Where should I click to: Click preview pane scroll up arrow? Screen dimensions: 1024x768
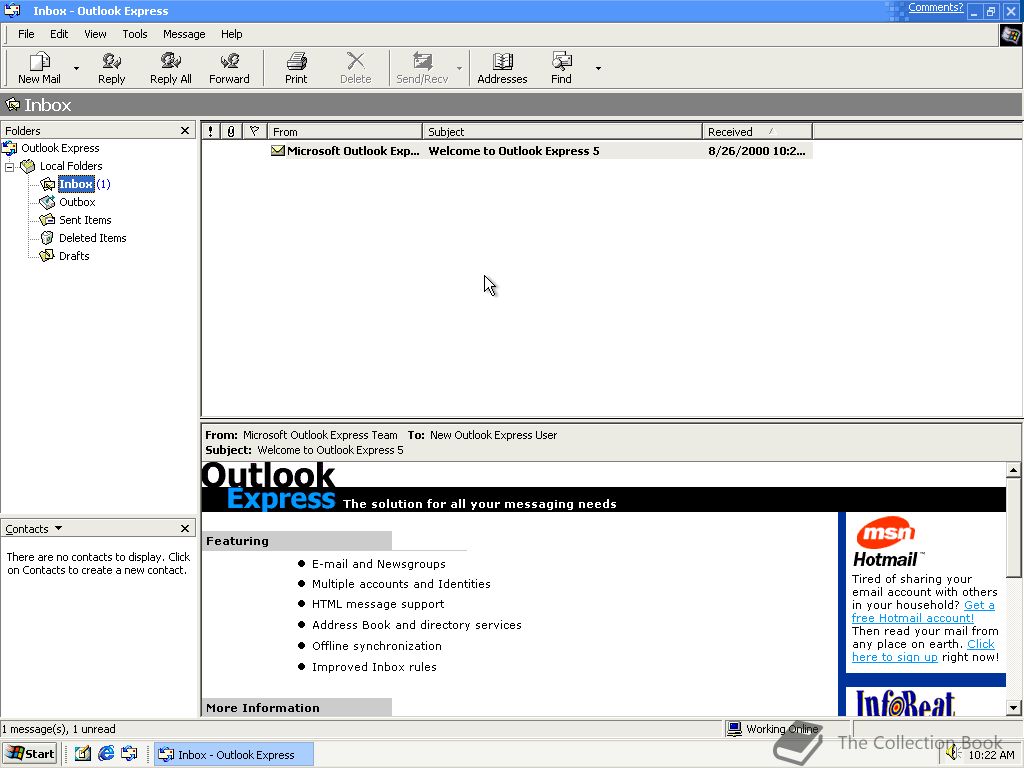click(x=1013, y=470)
